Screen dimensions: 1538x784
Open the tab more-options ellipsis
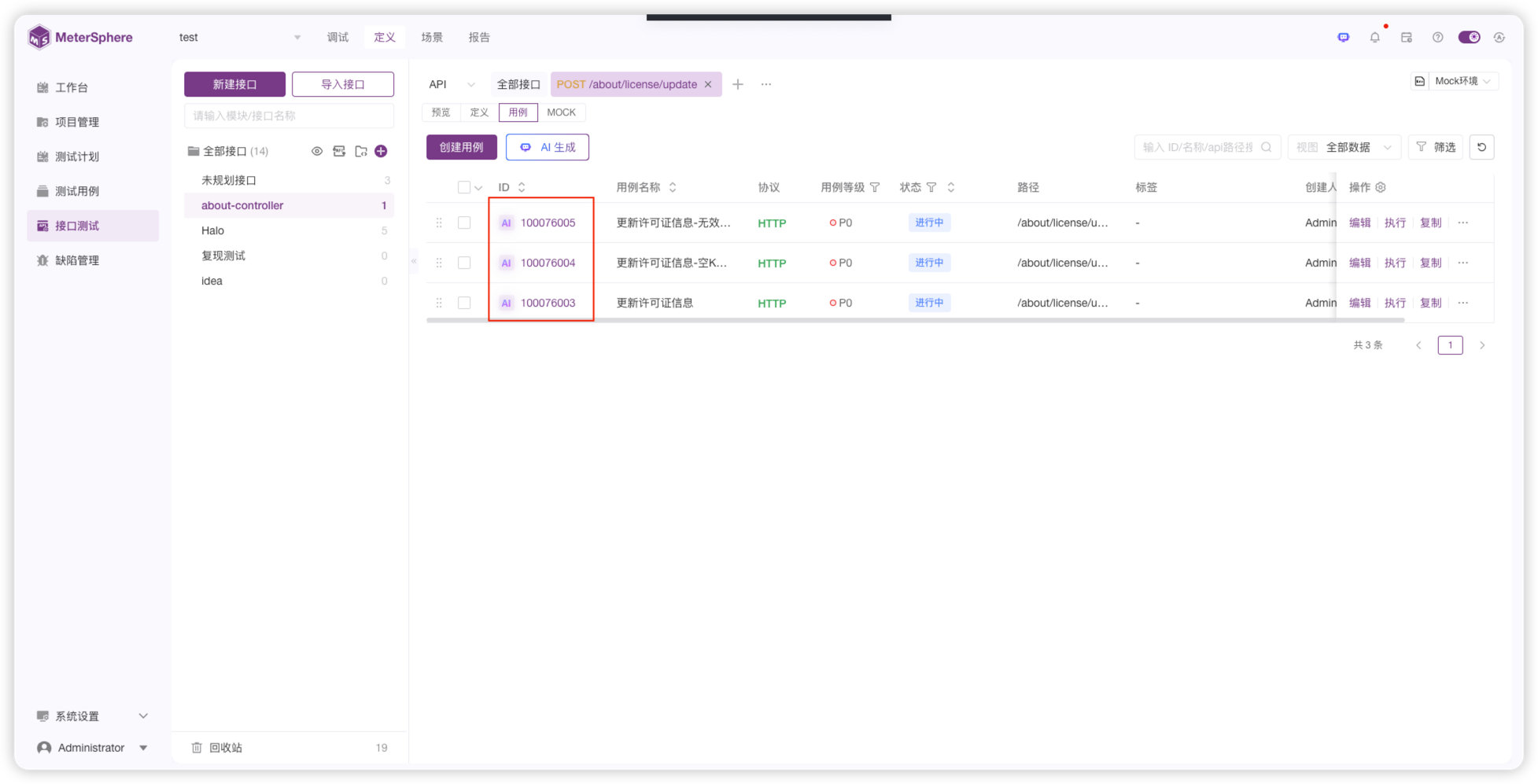pos(765,84)
